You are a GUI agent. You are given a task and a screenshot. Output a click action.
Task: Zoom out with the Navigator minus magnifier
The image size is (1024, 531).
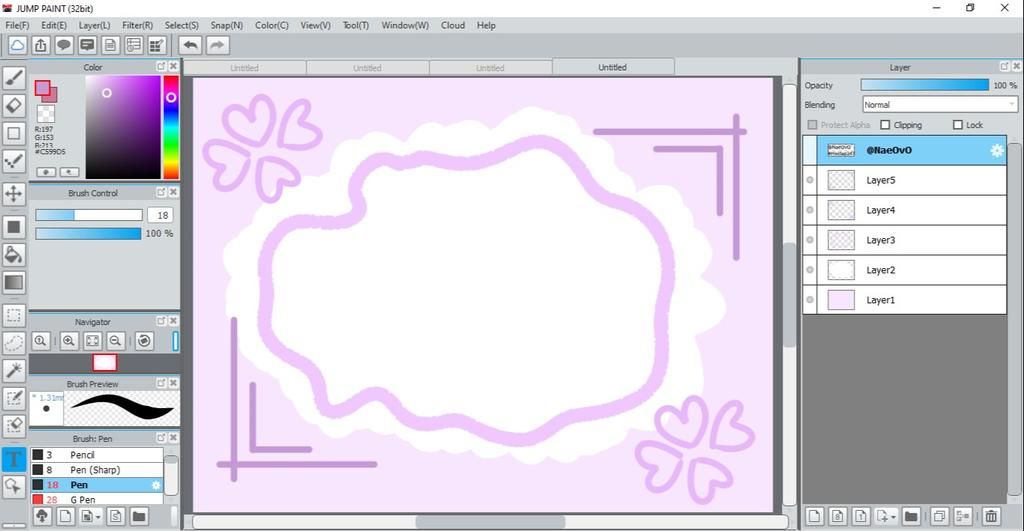click(x=116, y=341)
